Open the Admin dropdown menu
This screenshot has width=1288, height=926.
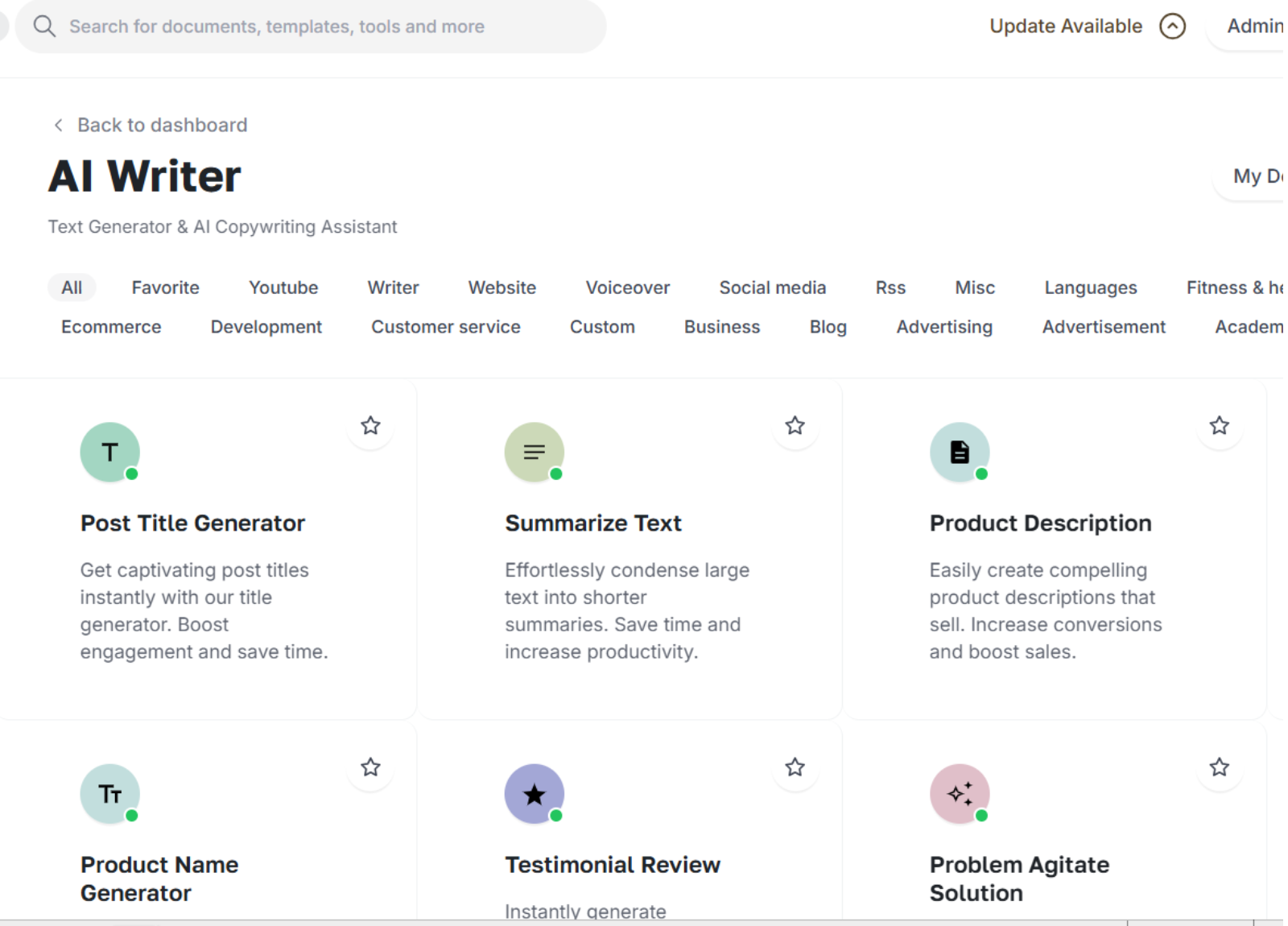pos(1253,27)
